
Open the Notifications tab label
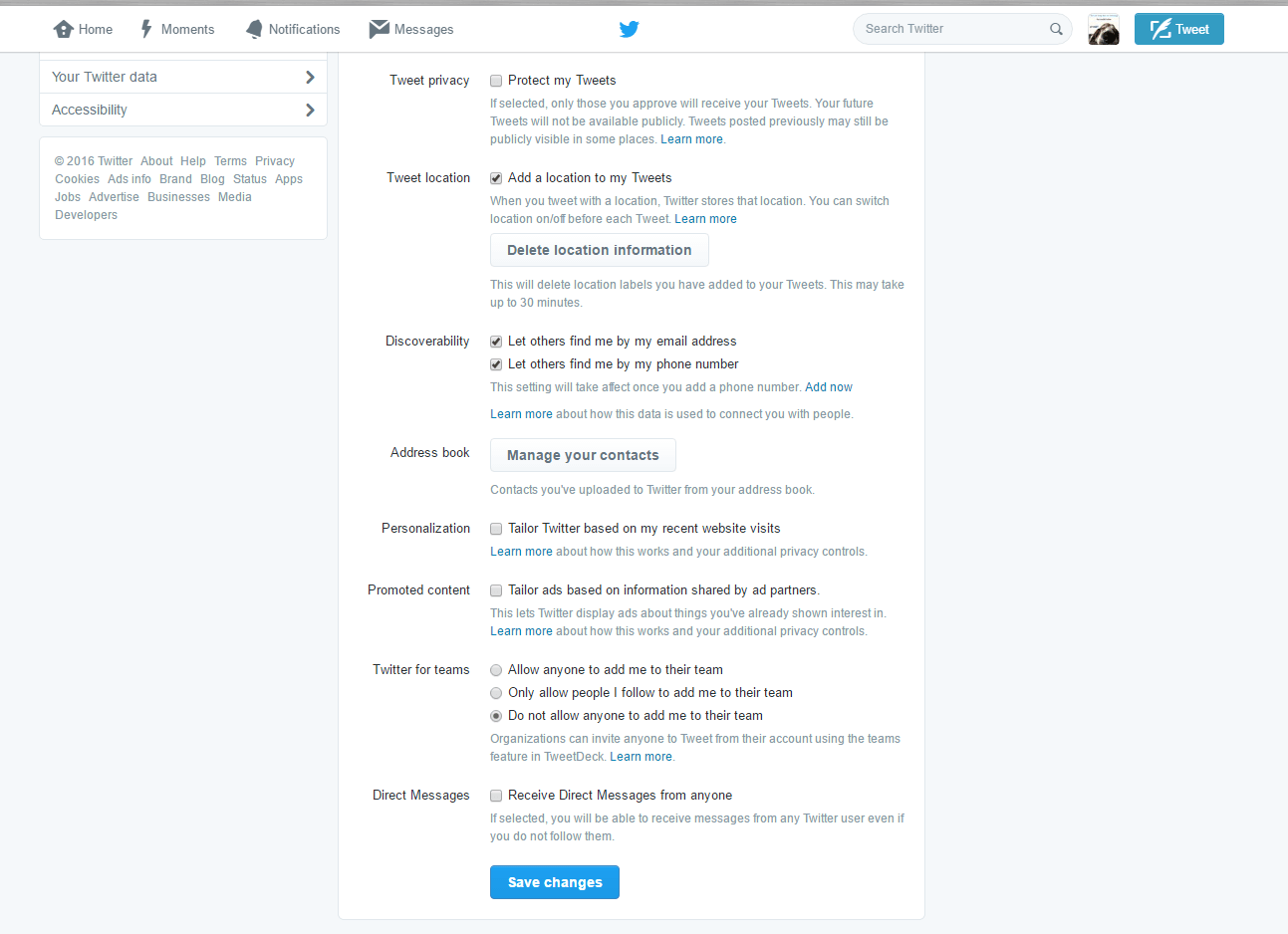[x=304, y=30]
